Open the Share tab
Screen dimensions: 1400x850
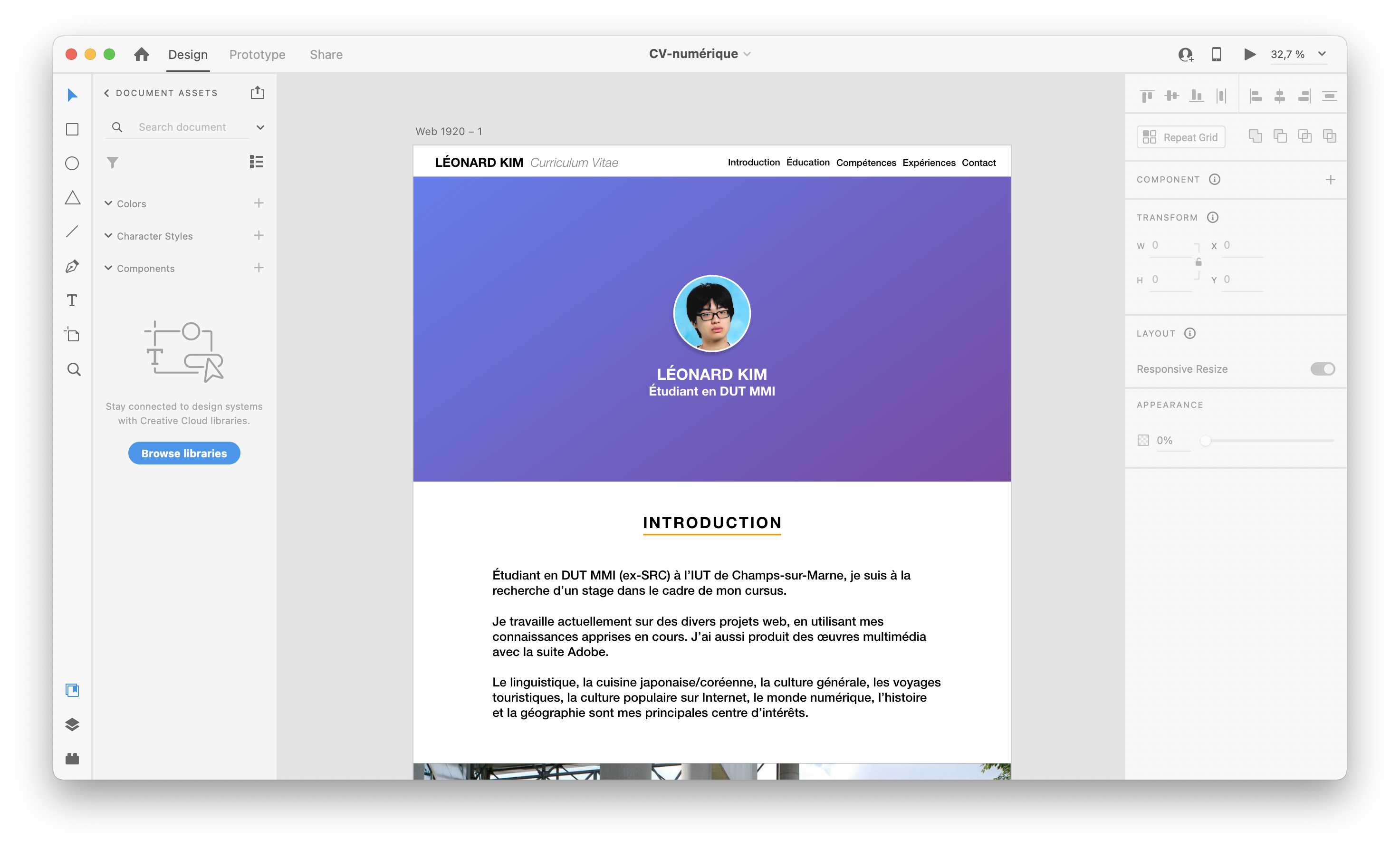pyautogui.click(x=326, y=55)
